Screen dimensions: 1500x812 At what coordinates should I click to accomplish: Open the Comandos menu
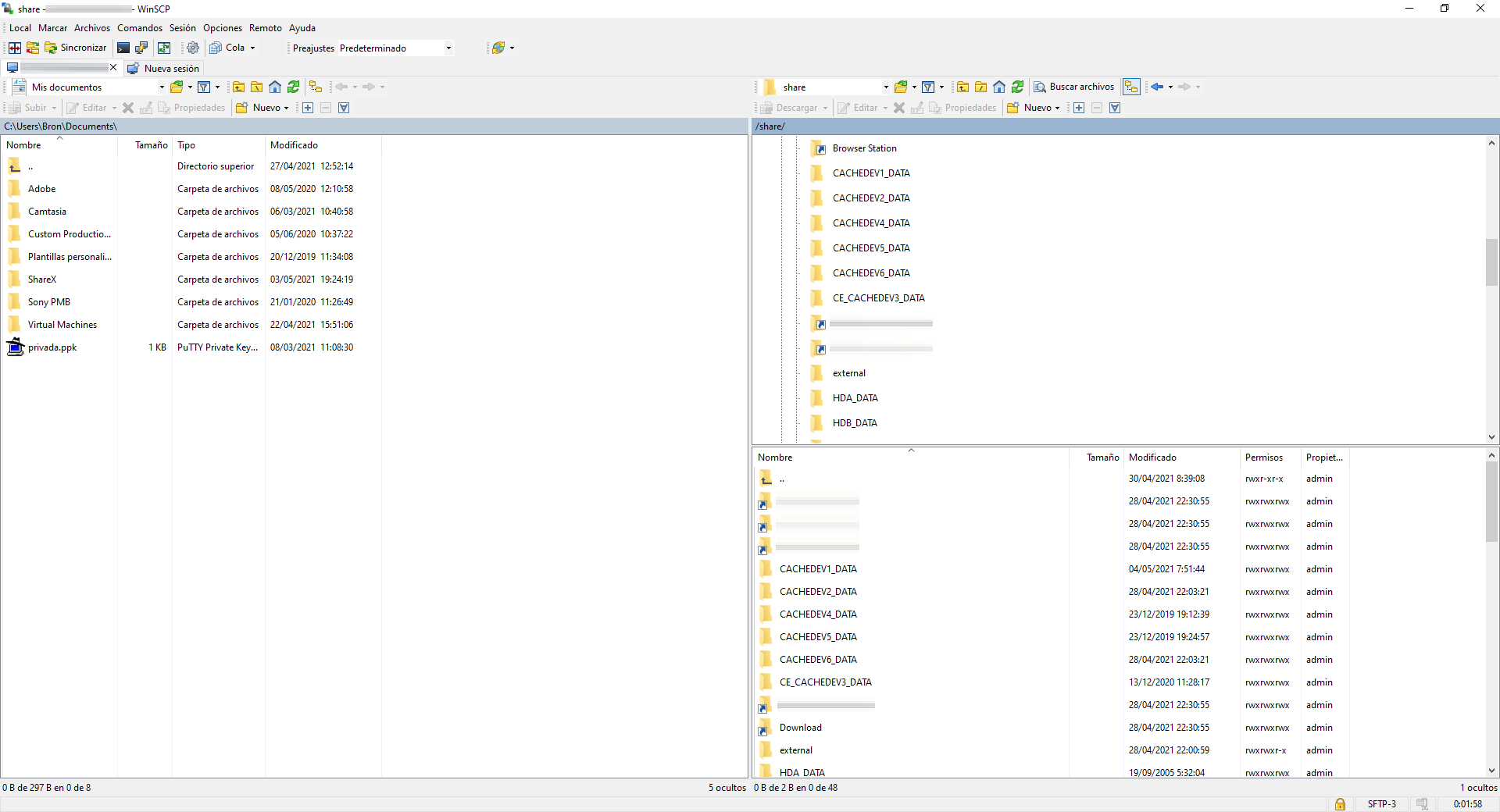pyautogui.click(x=140, y=28)
